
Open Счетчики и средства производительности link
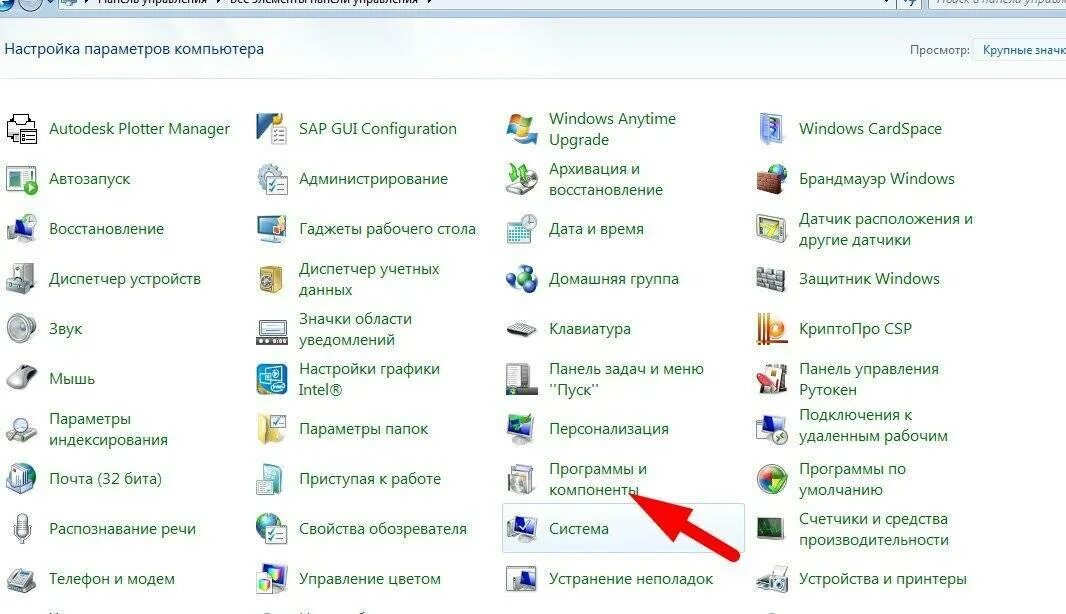point(874,529)
